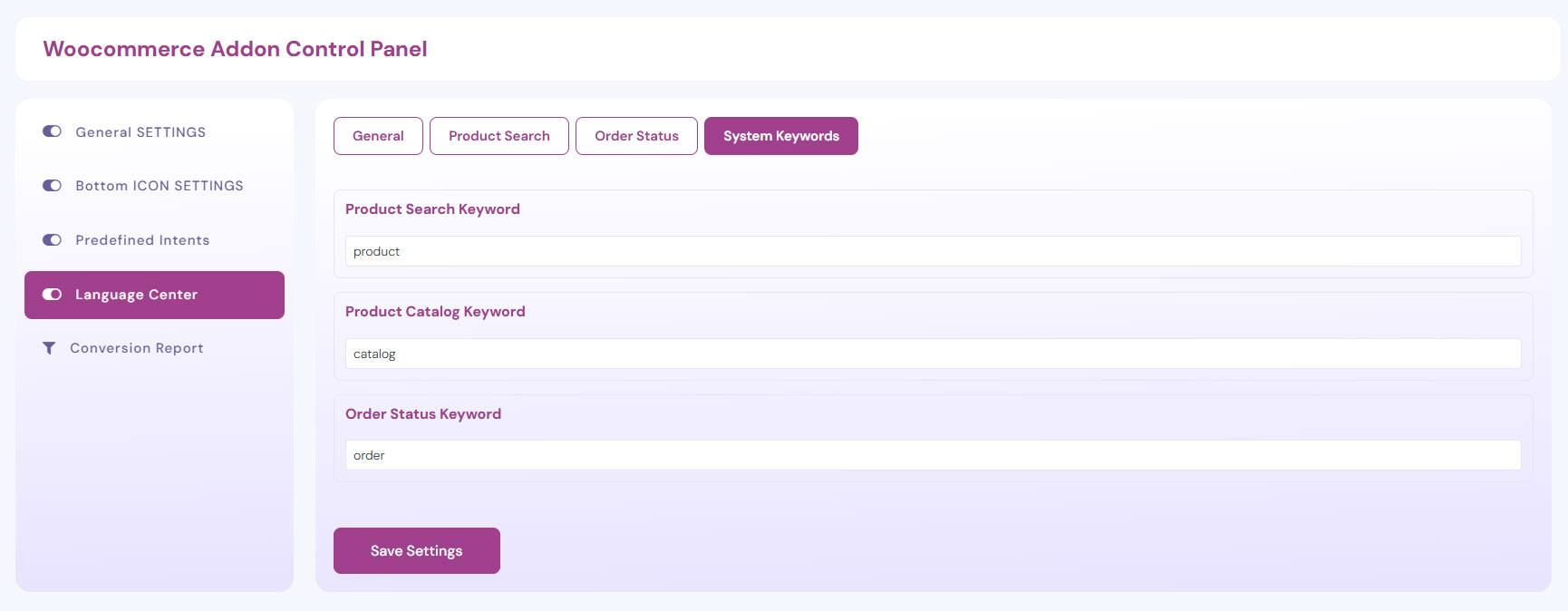Click the toggle icon beside General SETTINGS
Image resolution: width=1568 pixels, height=611 pixels.
tap(52, 131)
